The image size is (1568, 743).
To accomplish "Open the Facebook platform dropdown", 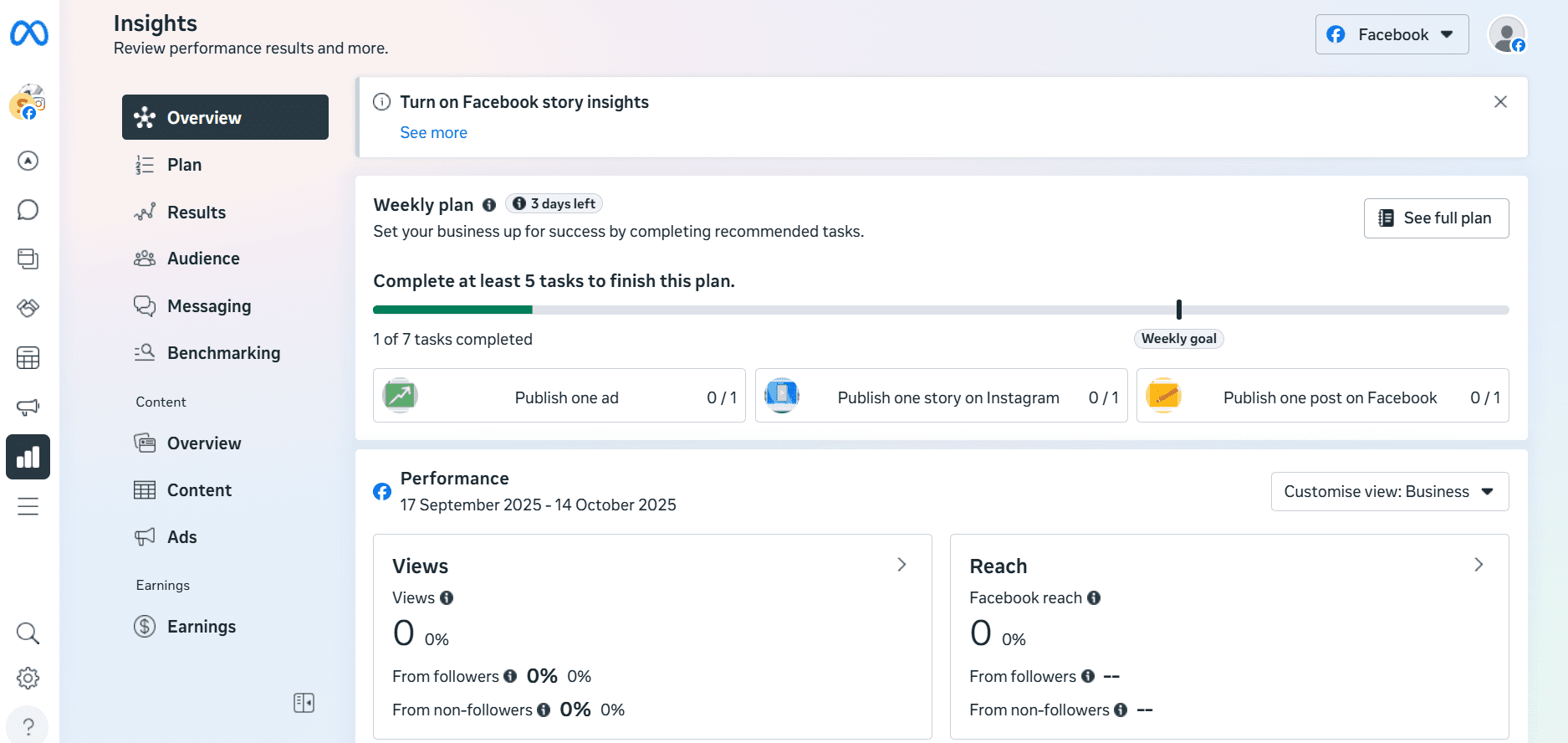I will pyautogui.click(x=1392, y=34).
